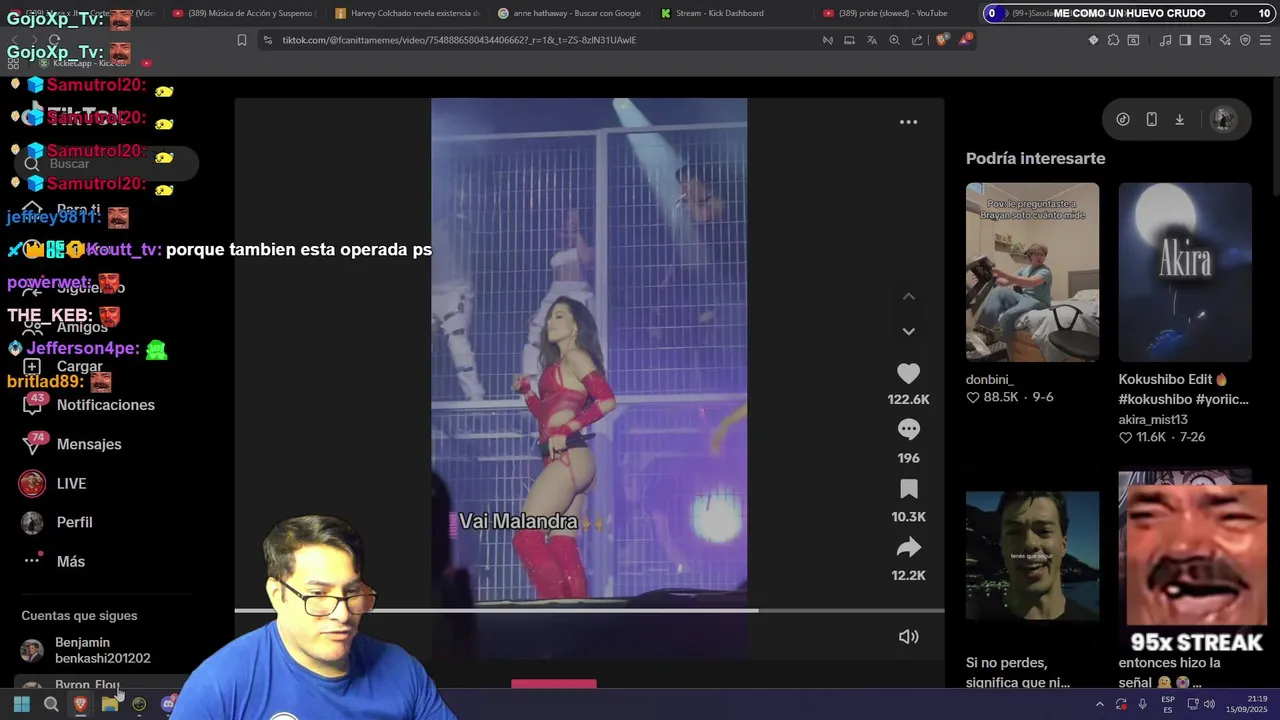Click the microphone icon in system tray
Viewport: 1280px width, 720px height.
tap(1143, 704)
